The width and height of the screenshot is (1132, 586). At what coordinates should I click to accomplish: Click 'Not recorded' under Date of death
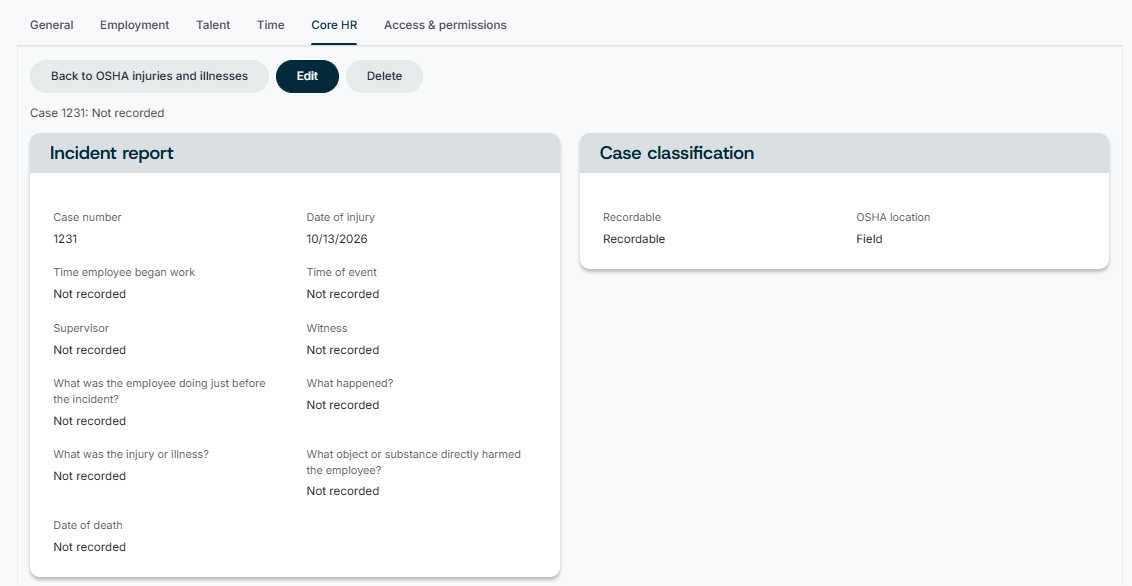click(90, 547)
